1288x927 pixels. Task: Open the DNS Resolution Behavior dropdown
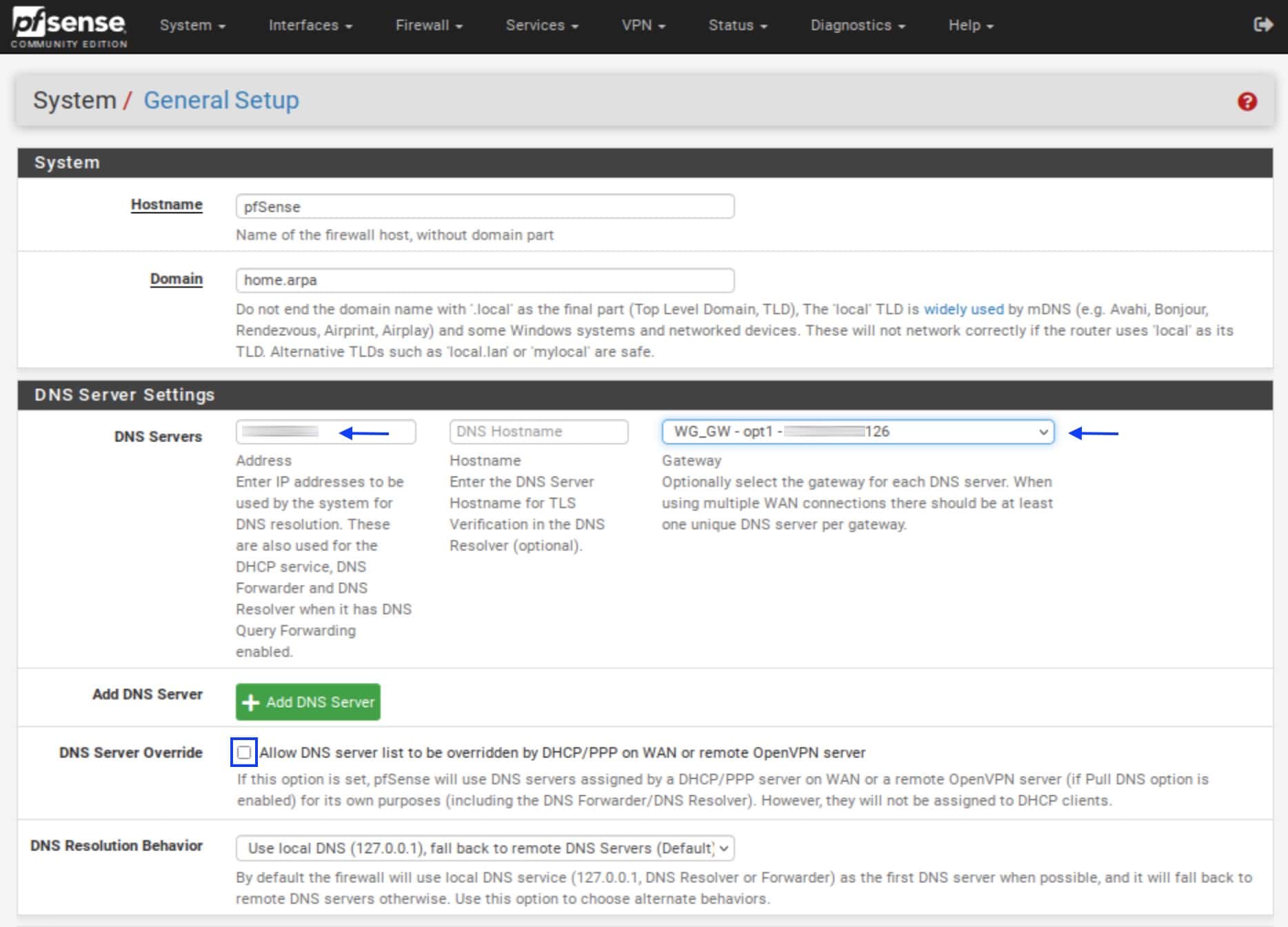[x=485, y=848]
